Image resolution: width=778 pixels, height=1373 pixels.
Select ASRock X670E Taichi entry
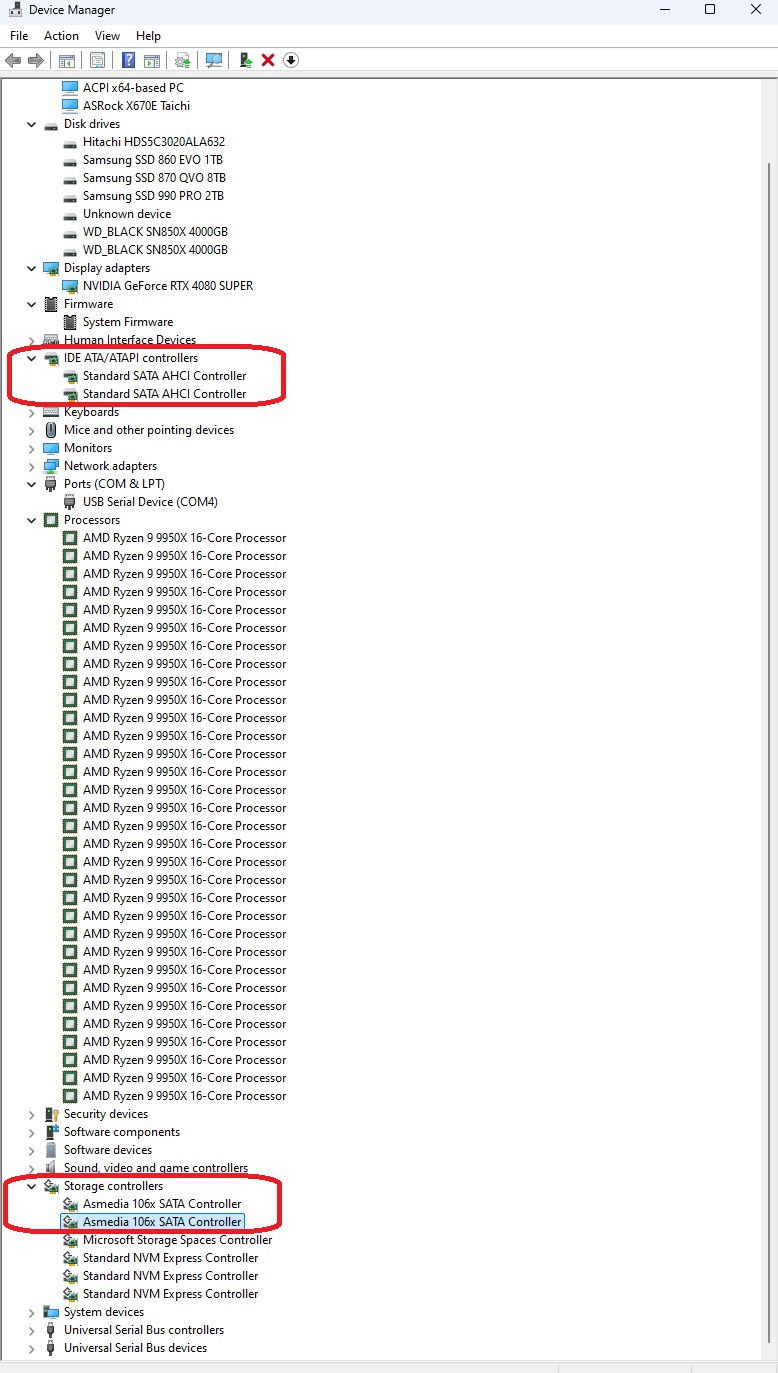tap(136, 106)
